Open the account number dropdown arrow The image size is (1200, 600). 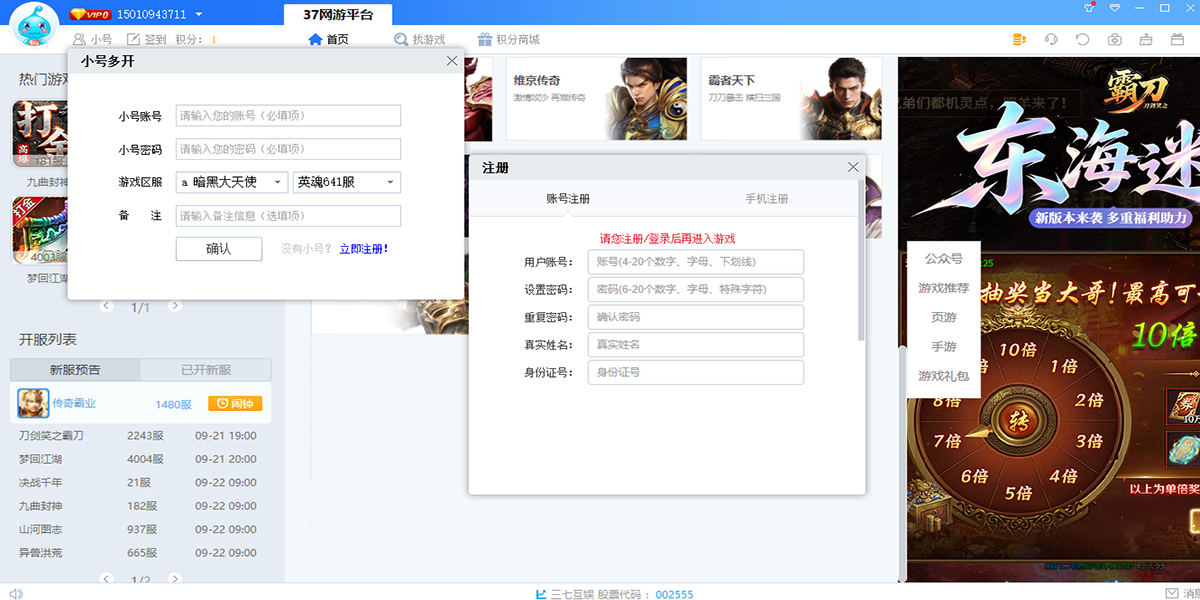199,15
